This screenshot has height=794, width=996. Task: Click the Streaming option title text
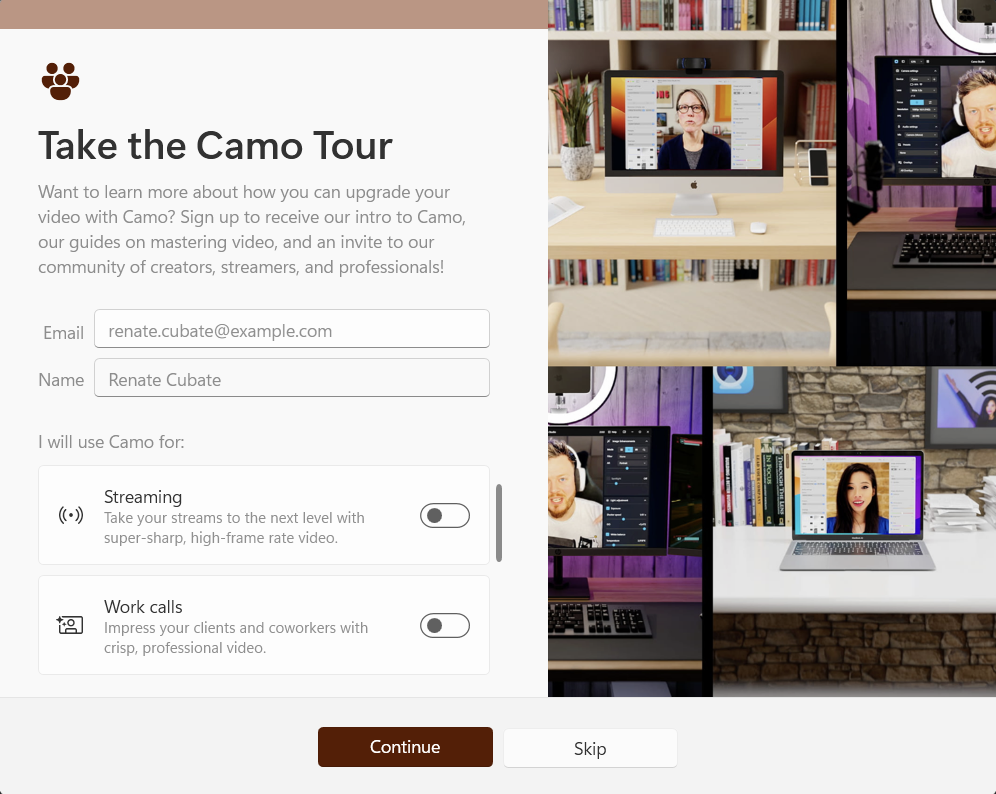143,497
